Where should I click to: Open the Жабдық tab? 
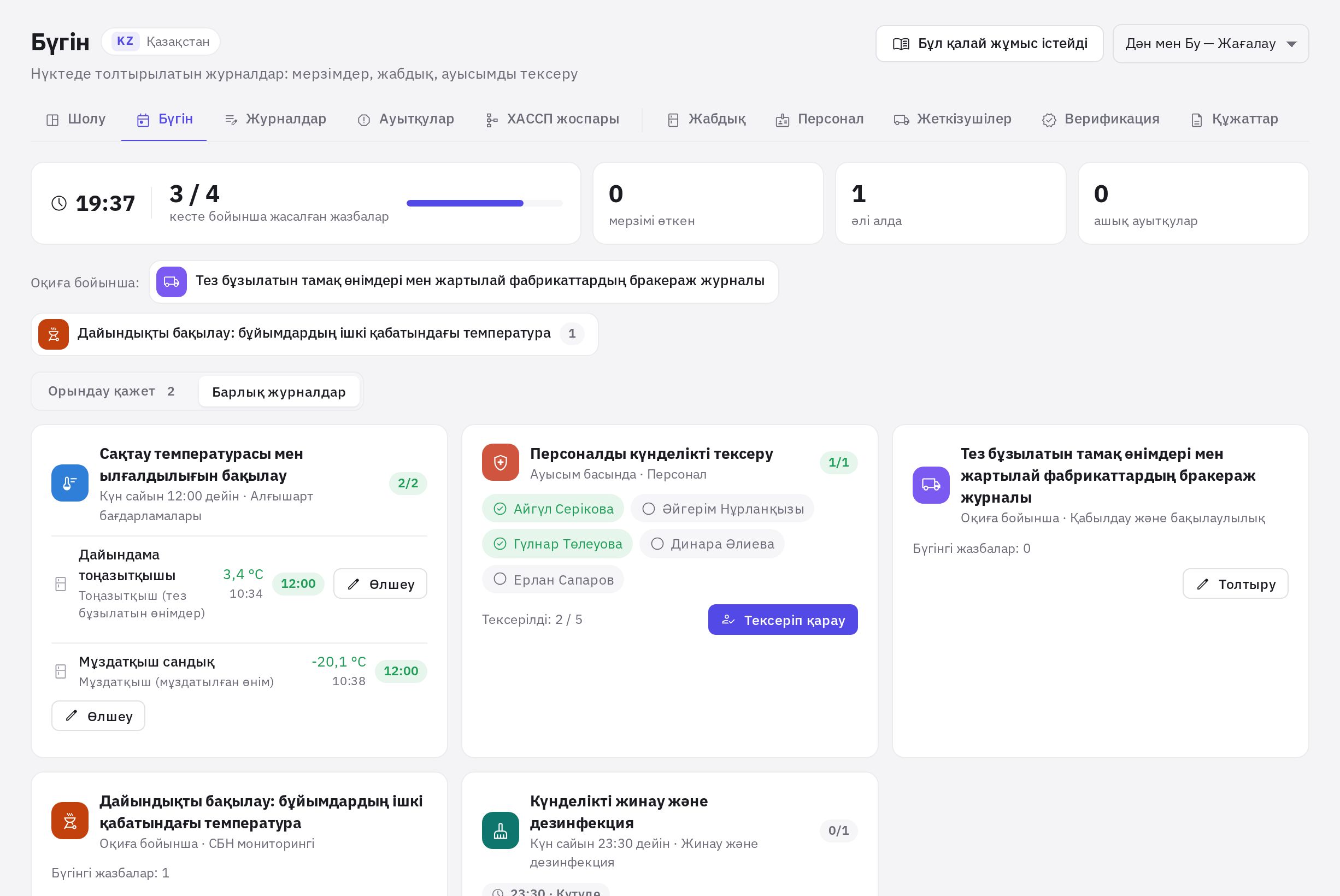click(706, 119)
